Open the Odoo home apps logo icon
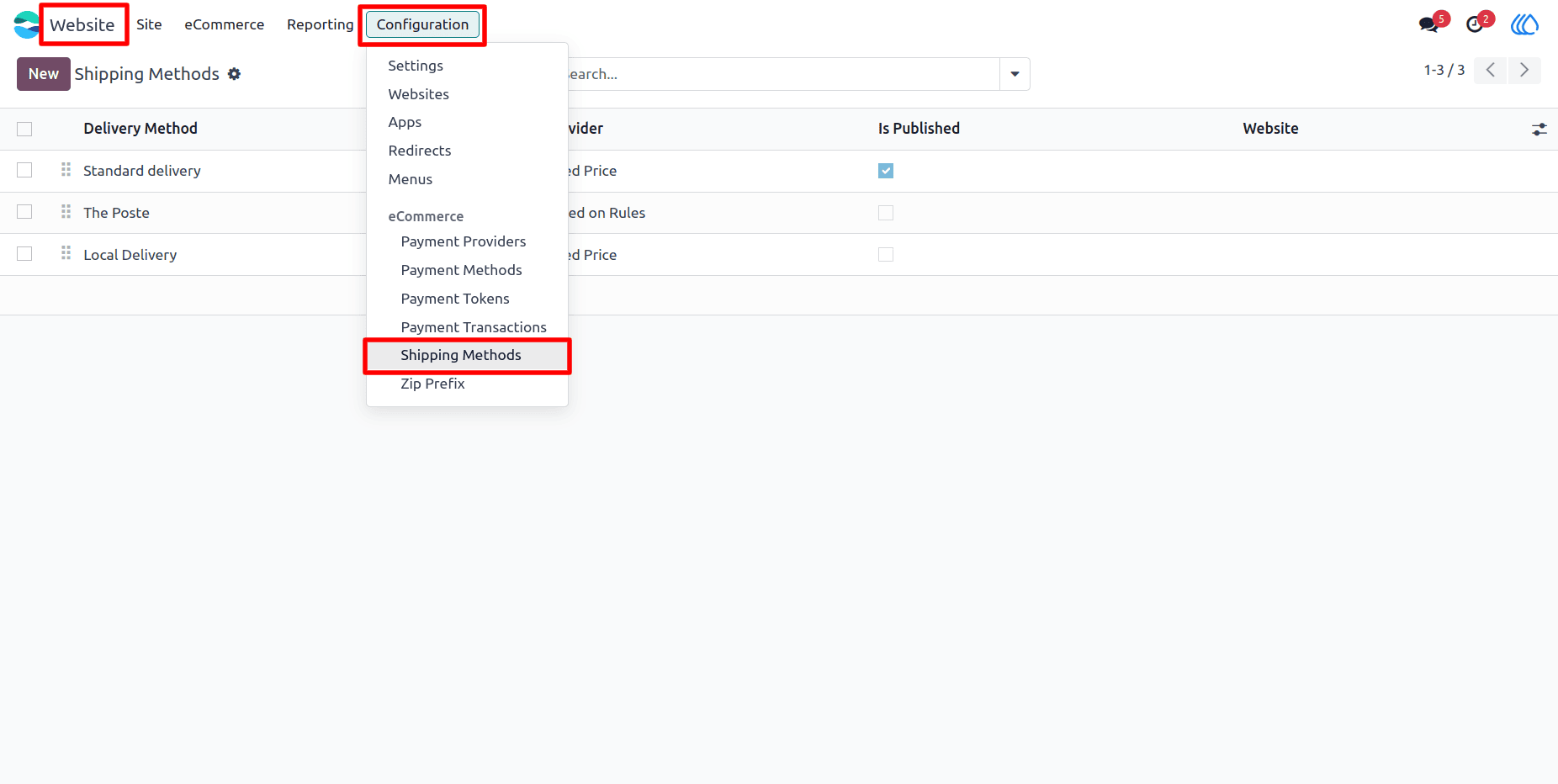Screen dimensions: 1558x784 (x=26, y=24)
